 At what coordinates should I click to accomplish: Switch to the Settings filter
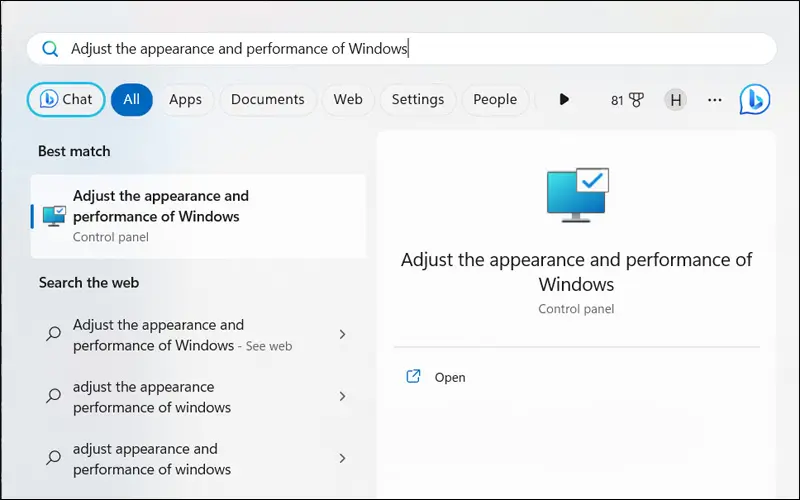(418, 99)
